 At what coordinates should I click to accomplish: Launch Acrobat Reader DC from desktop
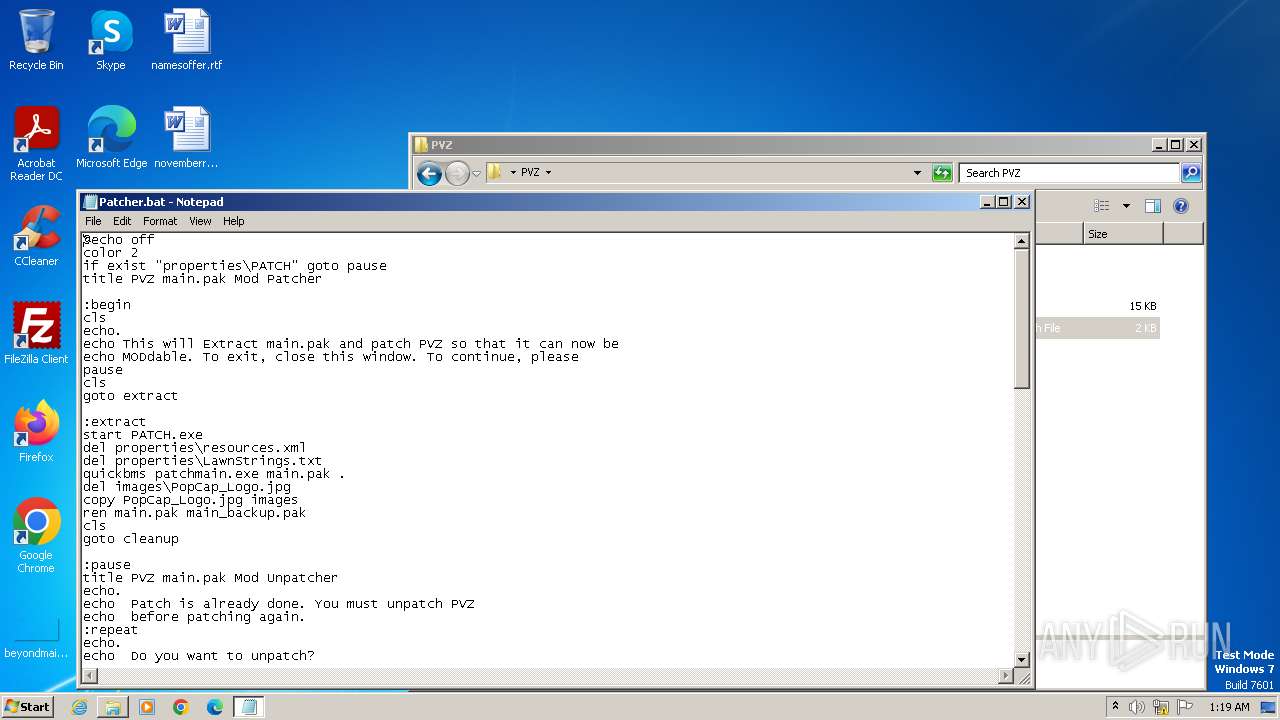(36, 144)
